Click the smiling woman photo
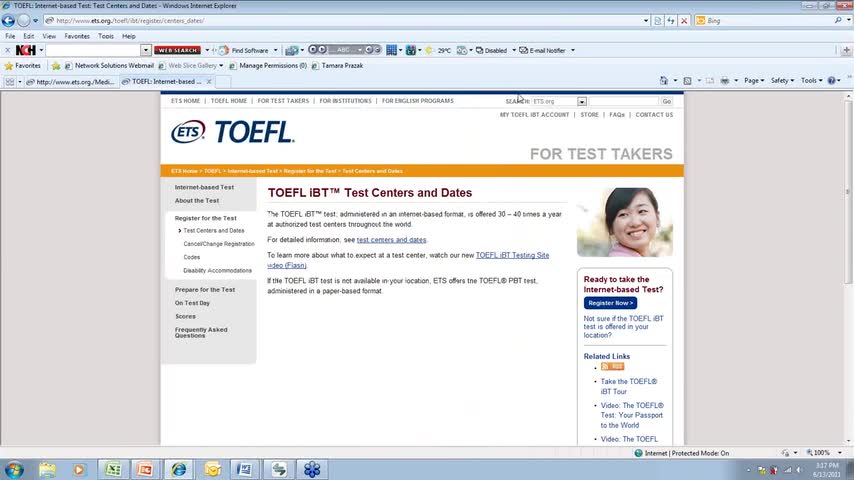Viewport: 854px width, 480px height. click(x=625, y=222)
